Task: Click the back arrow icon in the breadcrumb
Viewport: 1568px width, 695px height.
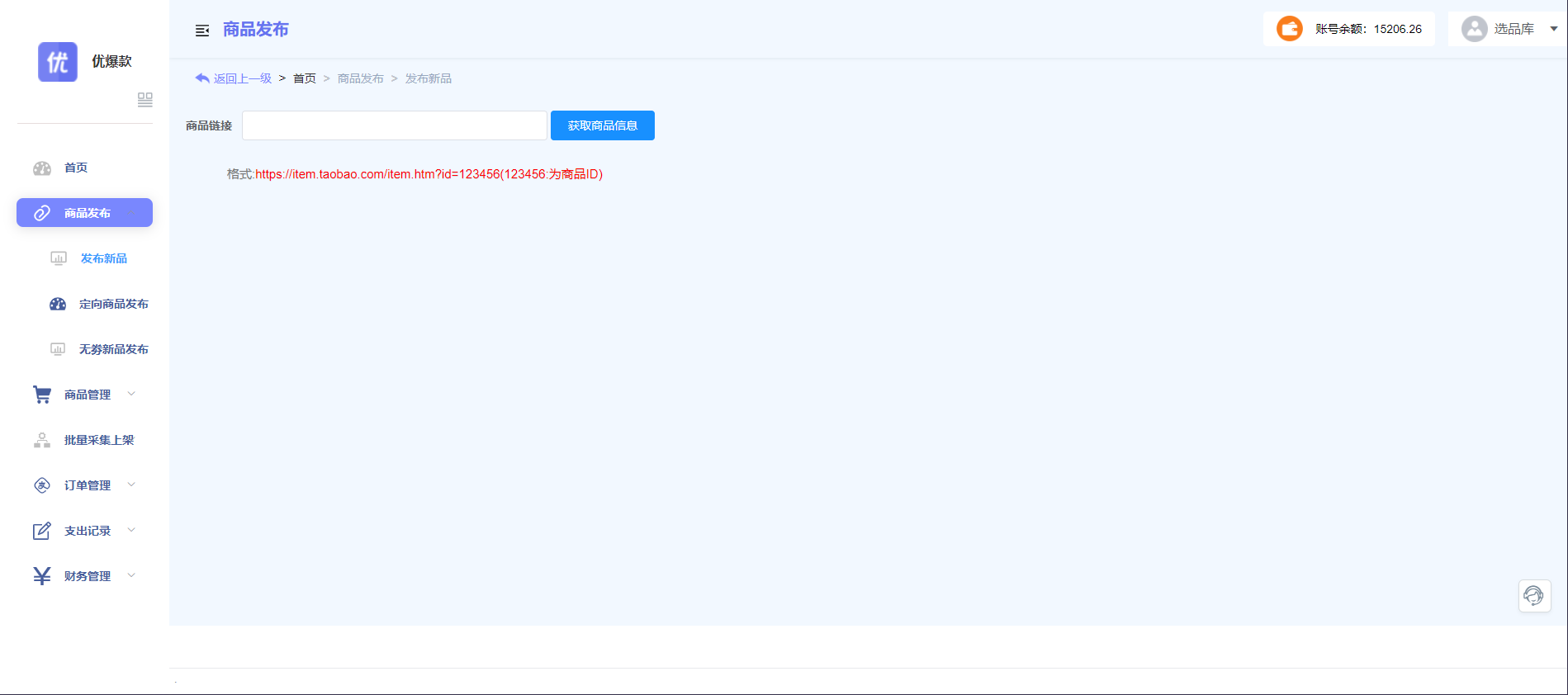Action: tap(202, 78)
